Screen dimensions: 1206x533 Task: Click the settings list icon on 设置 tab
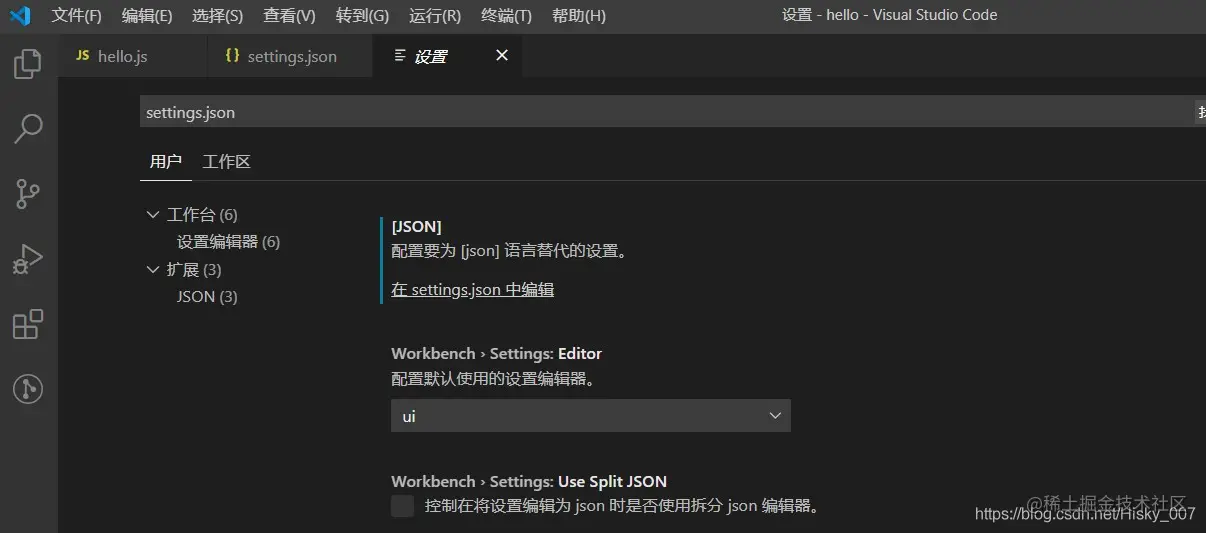[x=400, y=56]
